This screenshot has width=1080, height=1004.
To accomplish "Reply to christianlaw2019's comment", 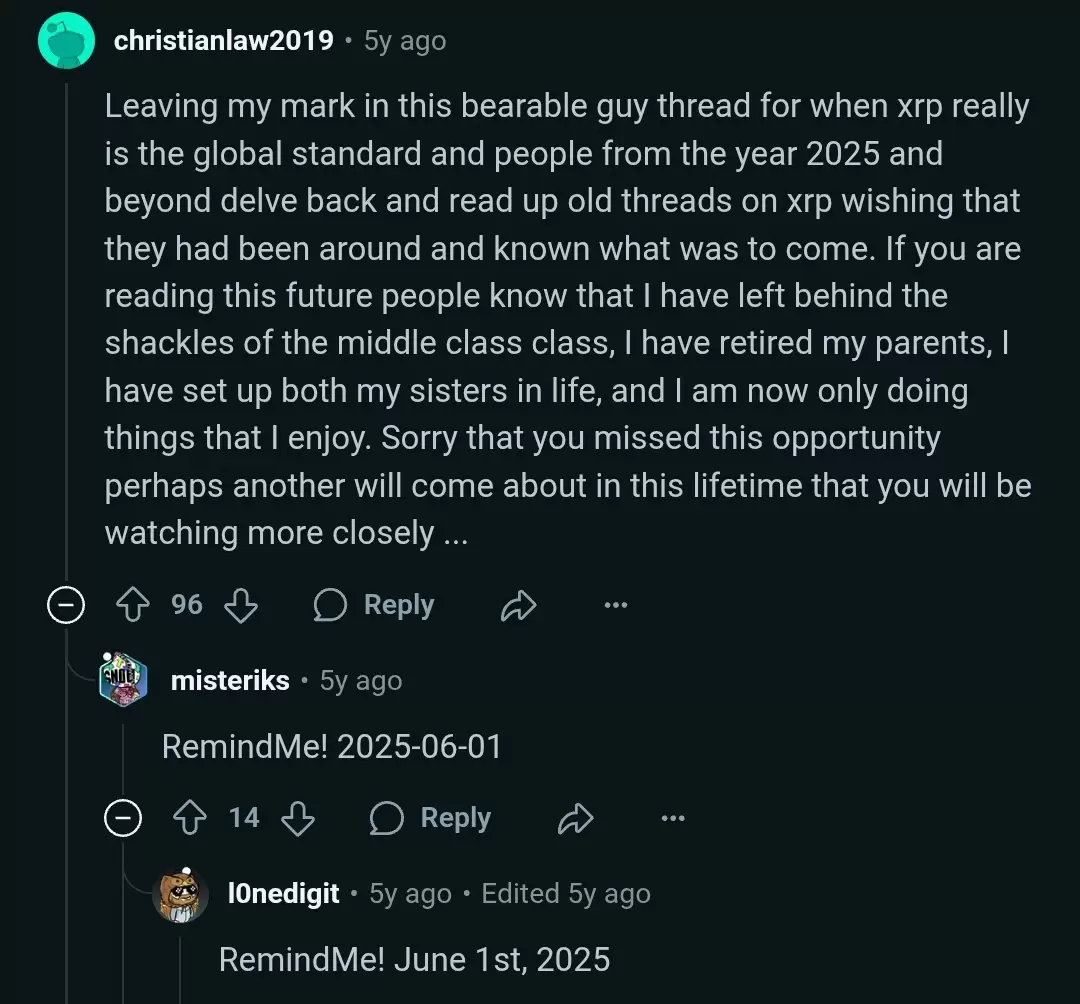I will (x=374, y=605).
